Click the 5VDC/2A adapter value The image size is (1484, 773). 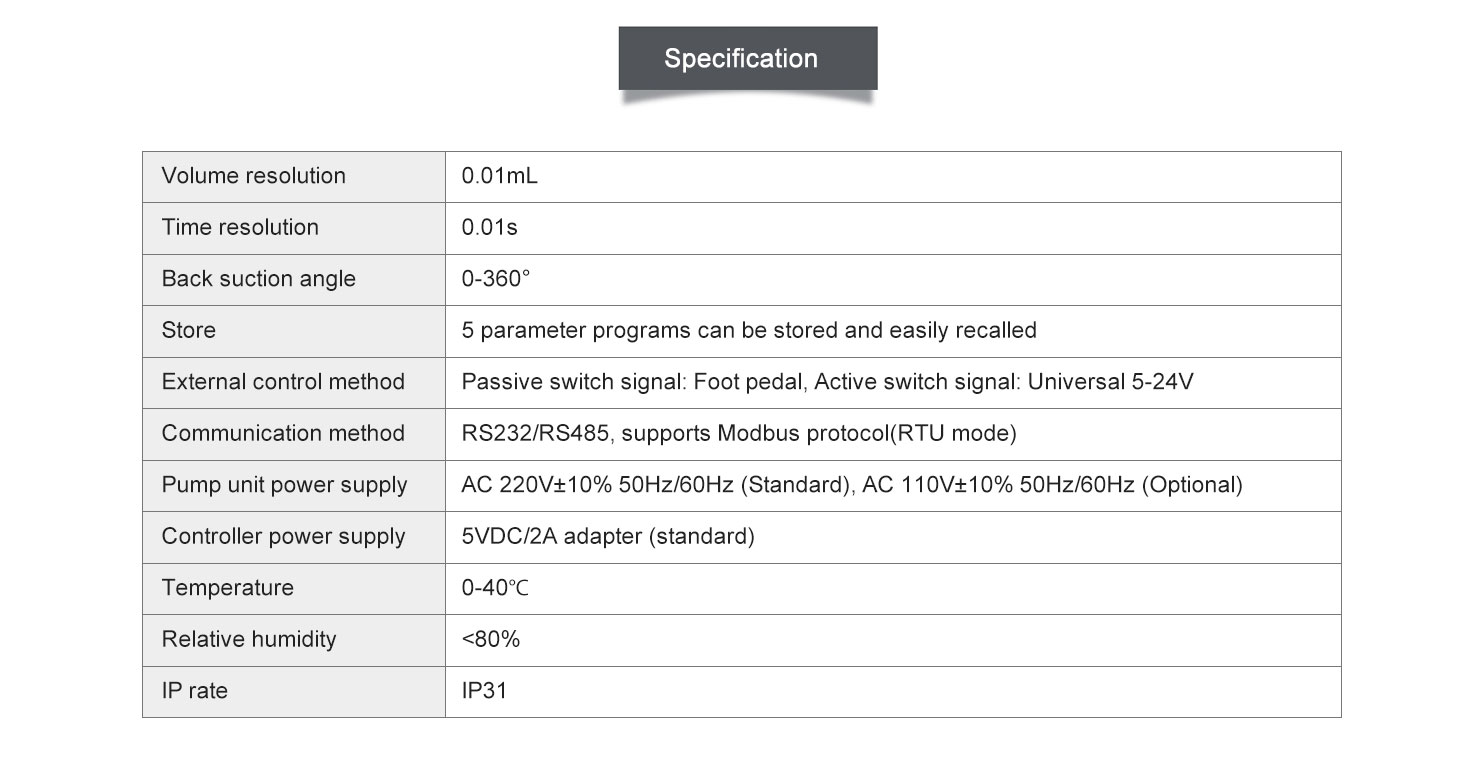tap(608, 536)
